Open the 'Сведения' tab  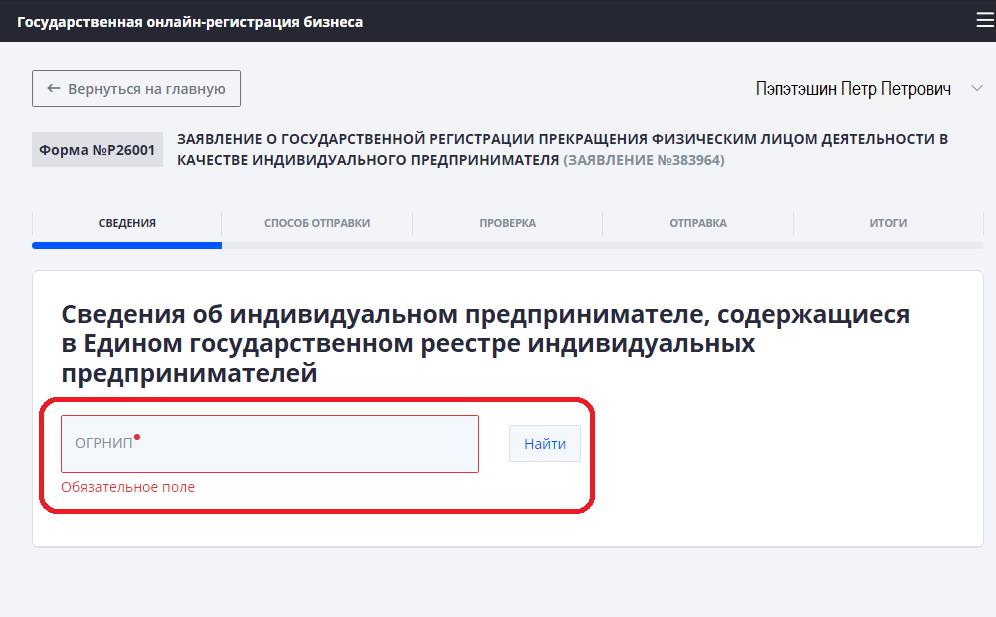pyautogui.click(x=127, y=223)
